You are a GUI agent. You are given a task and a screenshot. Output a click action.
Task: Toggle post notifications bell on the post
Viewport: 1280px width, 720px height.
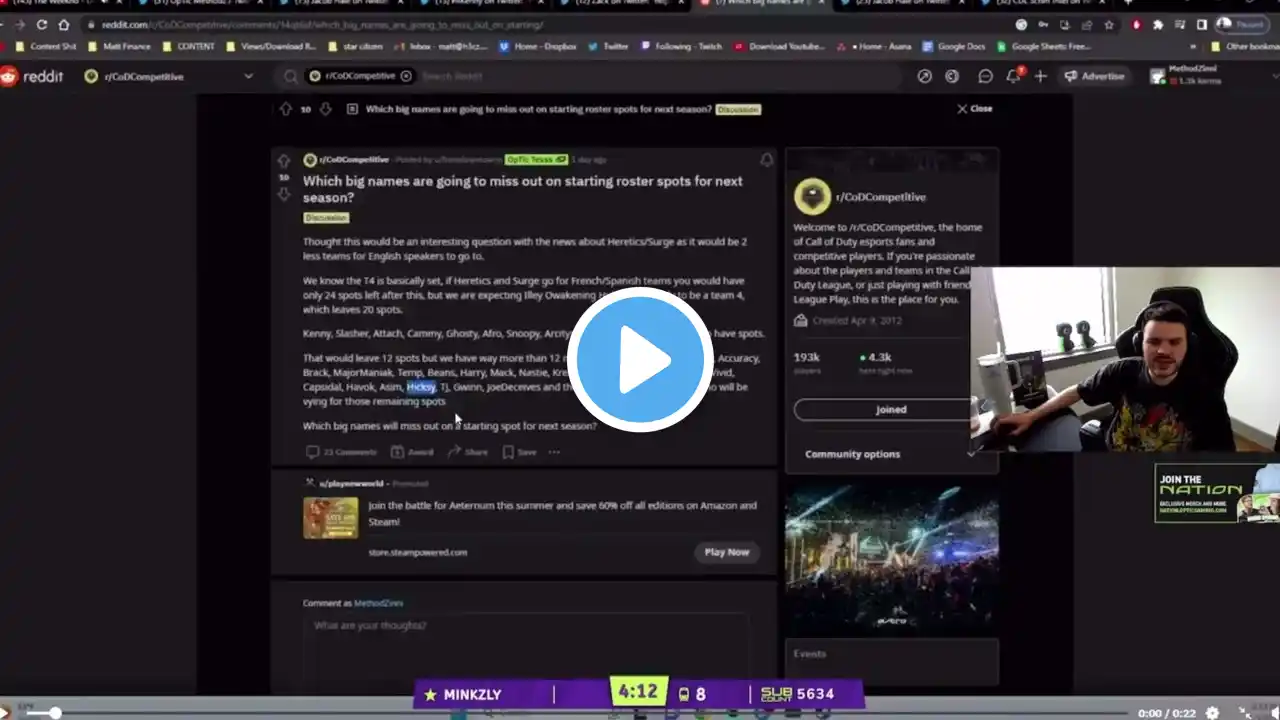pos(766,160)
